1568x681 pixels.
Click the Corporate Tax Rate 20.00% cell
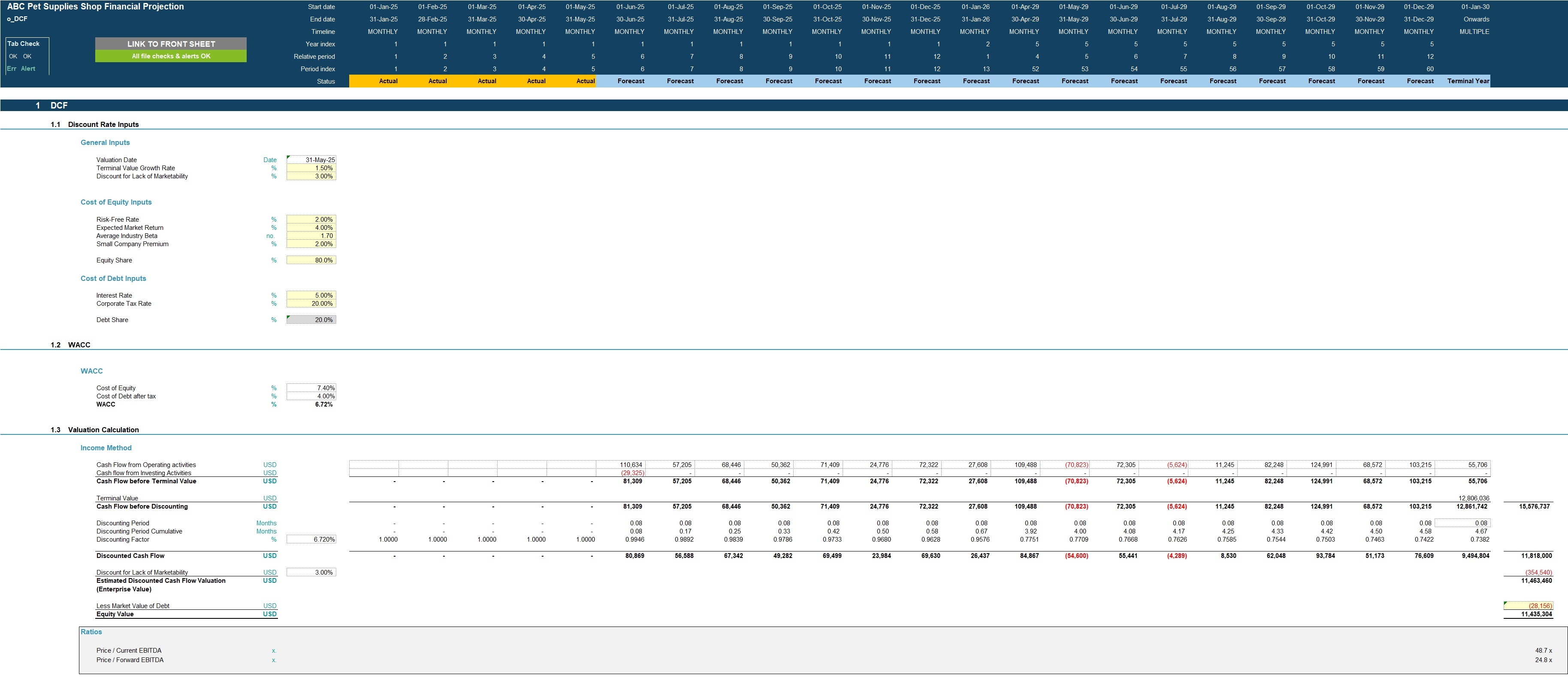coord(311,304)
